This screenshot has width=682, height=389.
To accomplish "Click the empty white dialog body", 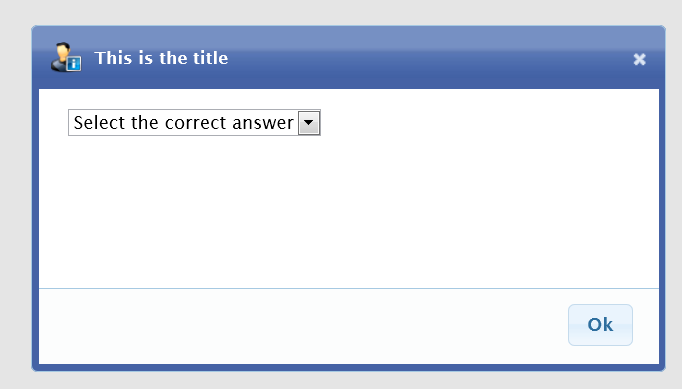I will click(x=349, y=209).
